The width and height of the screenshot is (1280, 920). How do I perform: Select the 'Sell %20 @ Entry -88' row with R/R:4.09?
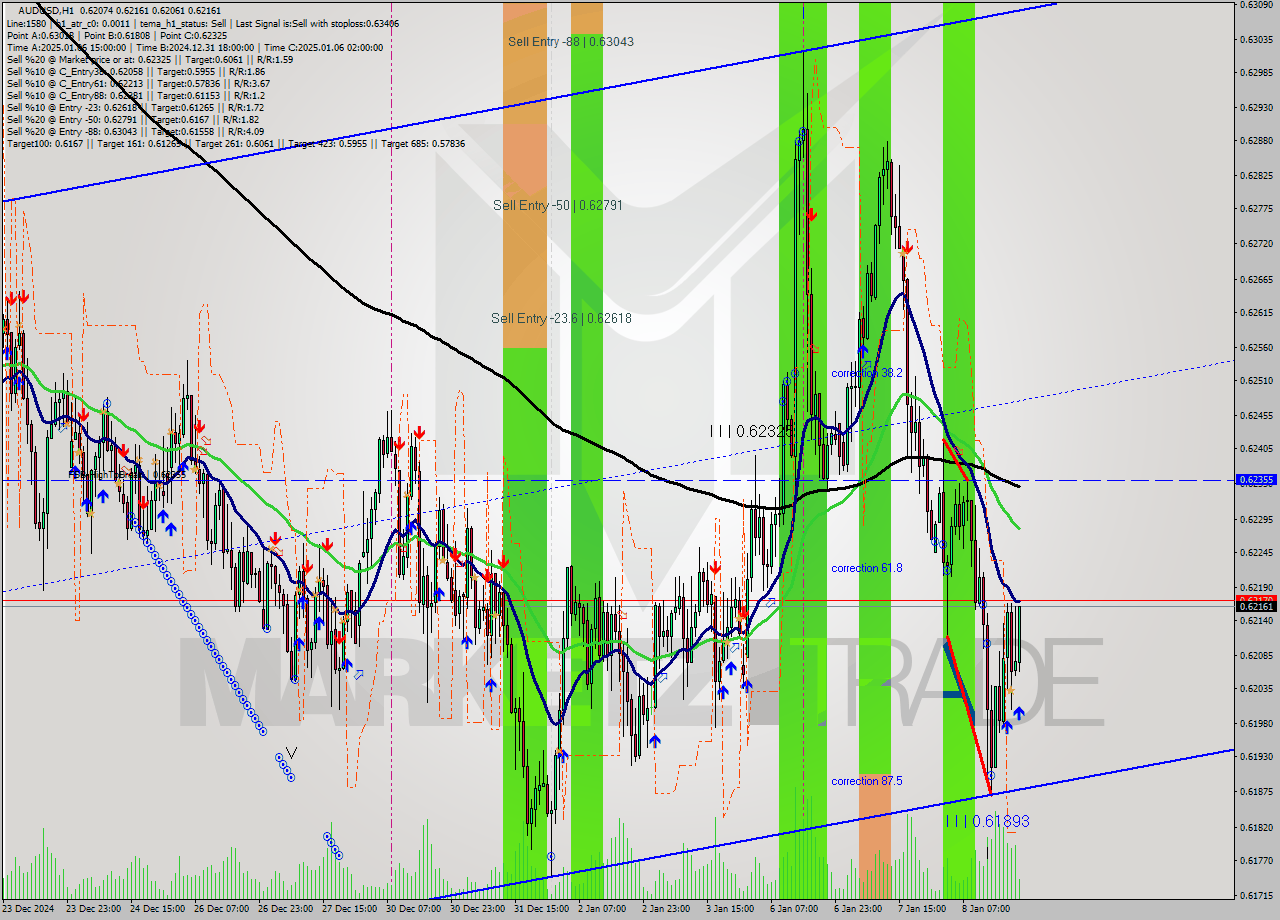pyautogui.click(x=136, y=132)
